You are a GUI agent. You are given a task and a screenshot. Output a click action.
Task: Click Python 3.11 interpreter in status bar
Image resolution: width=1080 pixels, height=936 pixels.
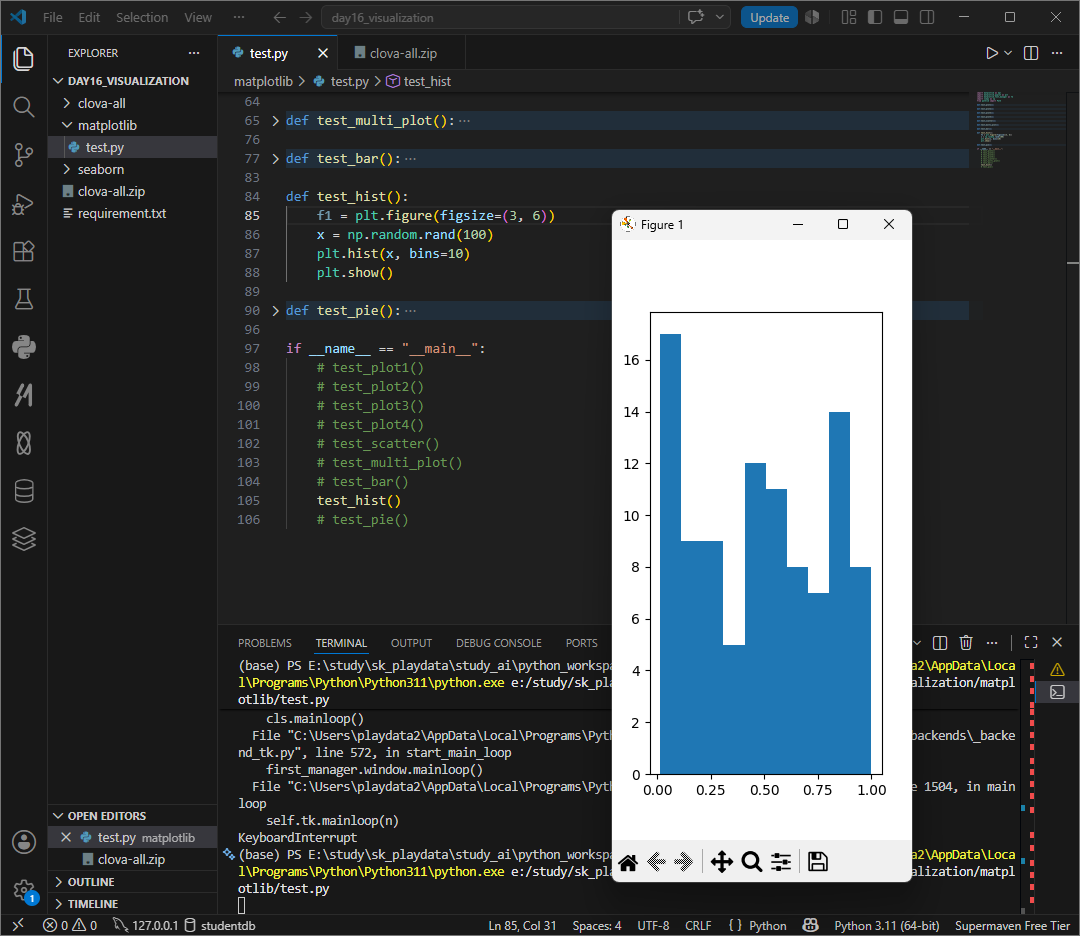click(x=886, y=926)
